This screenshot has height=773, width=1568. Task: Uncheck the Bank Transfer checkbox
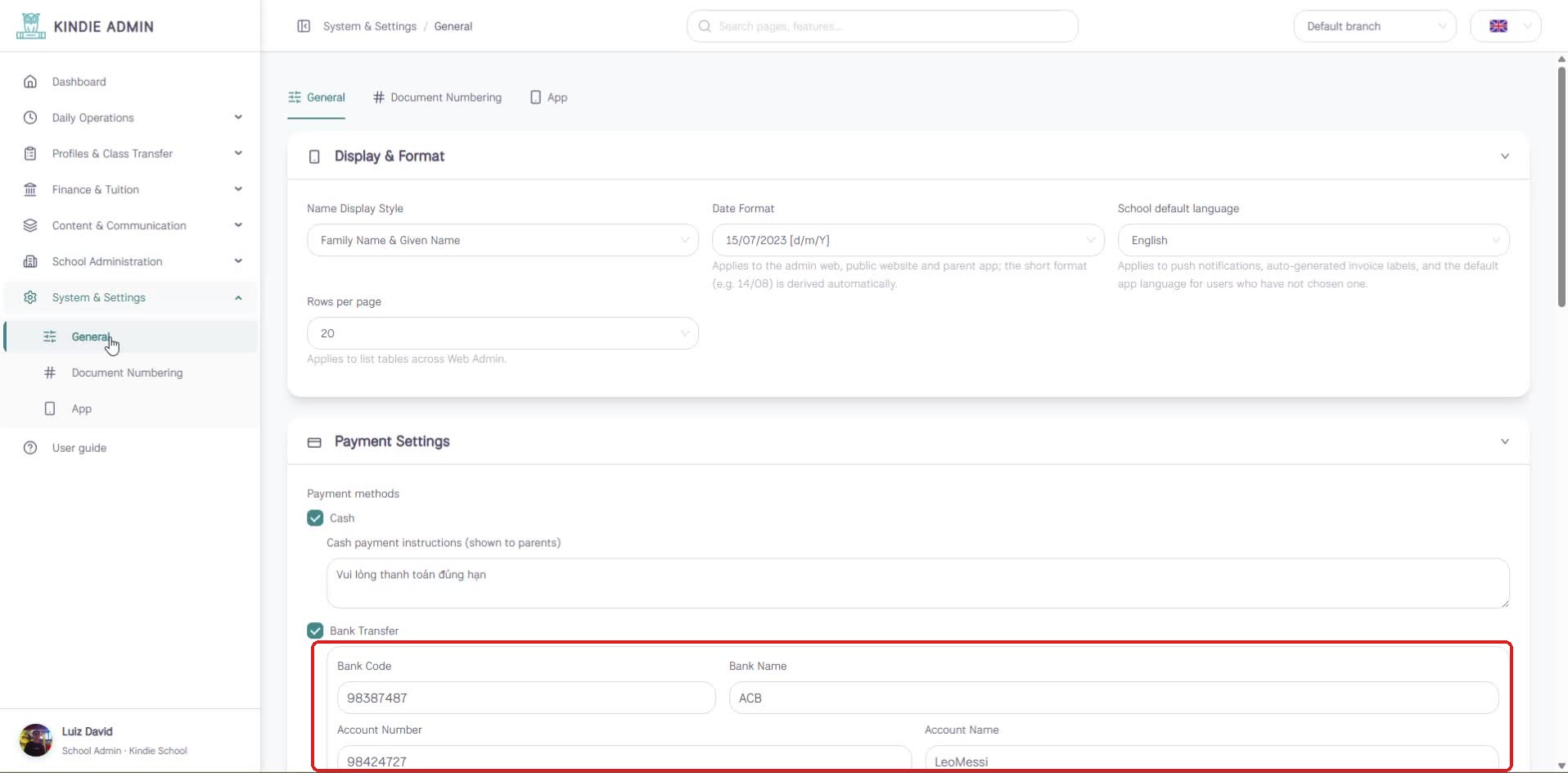[x=315, y=631]
